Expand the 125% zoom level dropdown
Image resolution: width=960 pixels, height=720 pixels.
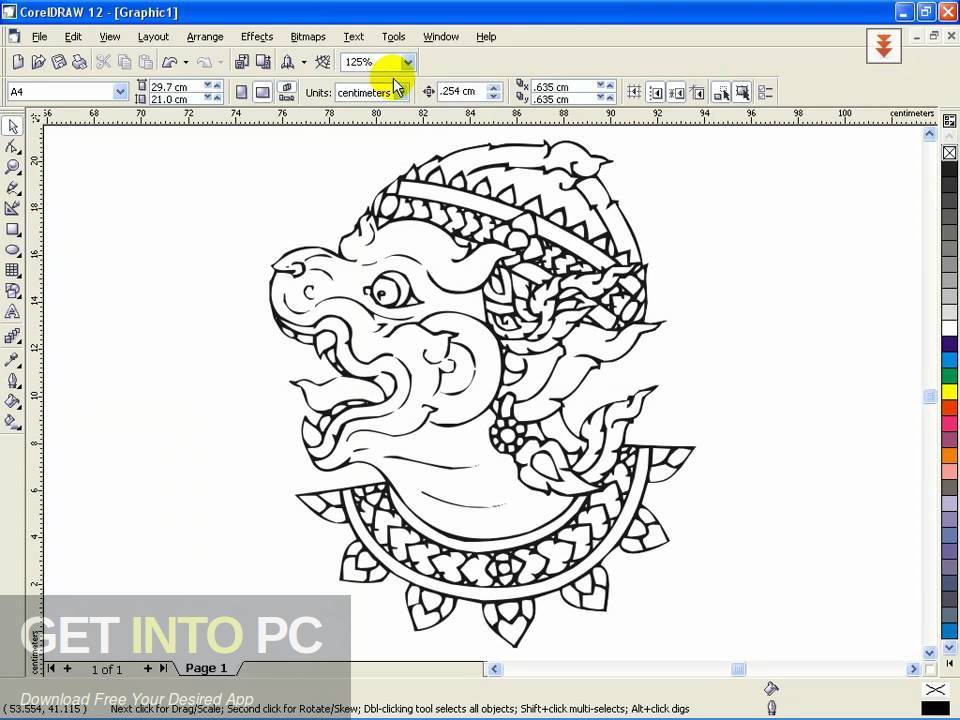click(x=408, y=62)
